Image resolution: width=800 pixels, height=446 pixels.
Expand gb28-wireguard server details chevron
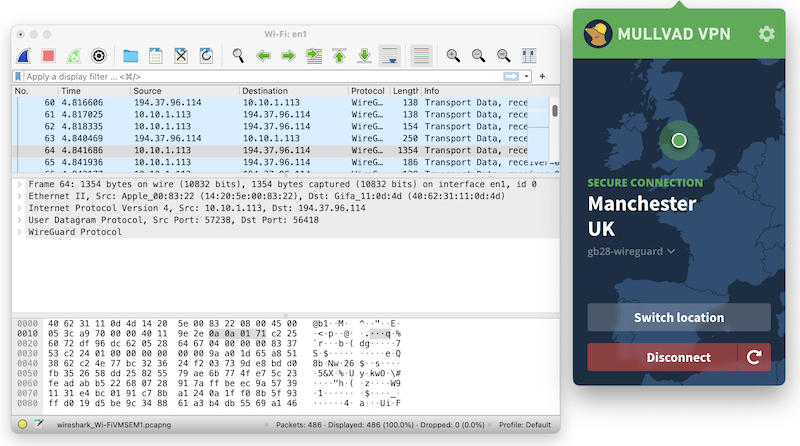tap(671, 252)
